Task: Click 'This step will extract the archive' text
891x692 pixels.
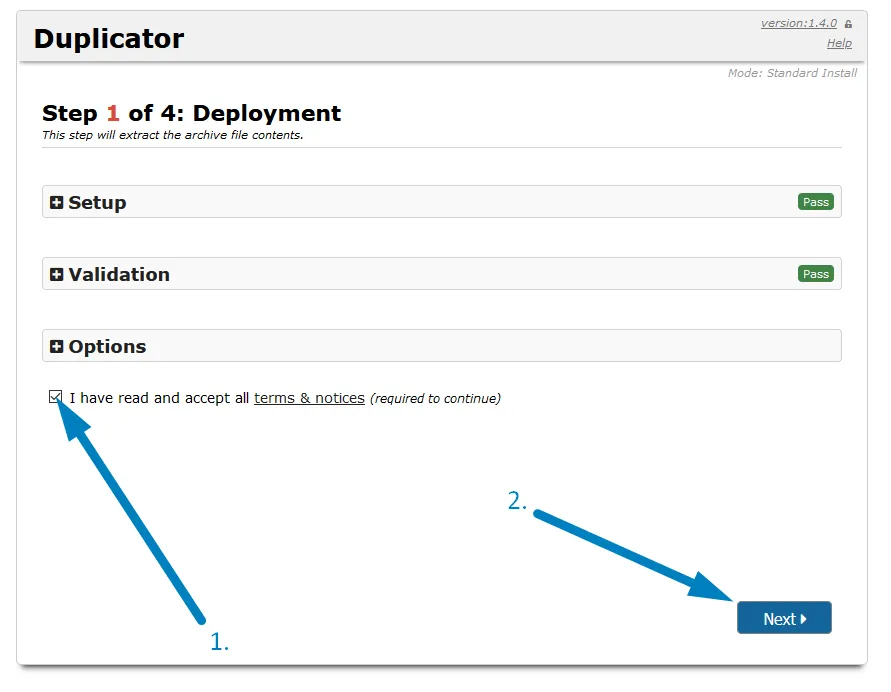Action: pos(173,135)
